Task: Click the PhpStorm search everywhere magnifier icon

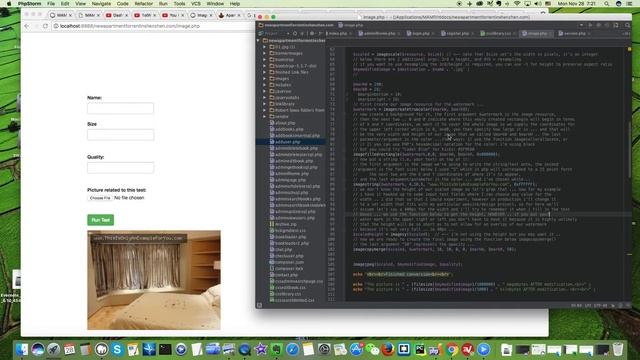Action: [x=628, y=25]
